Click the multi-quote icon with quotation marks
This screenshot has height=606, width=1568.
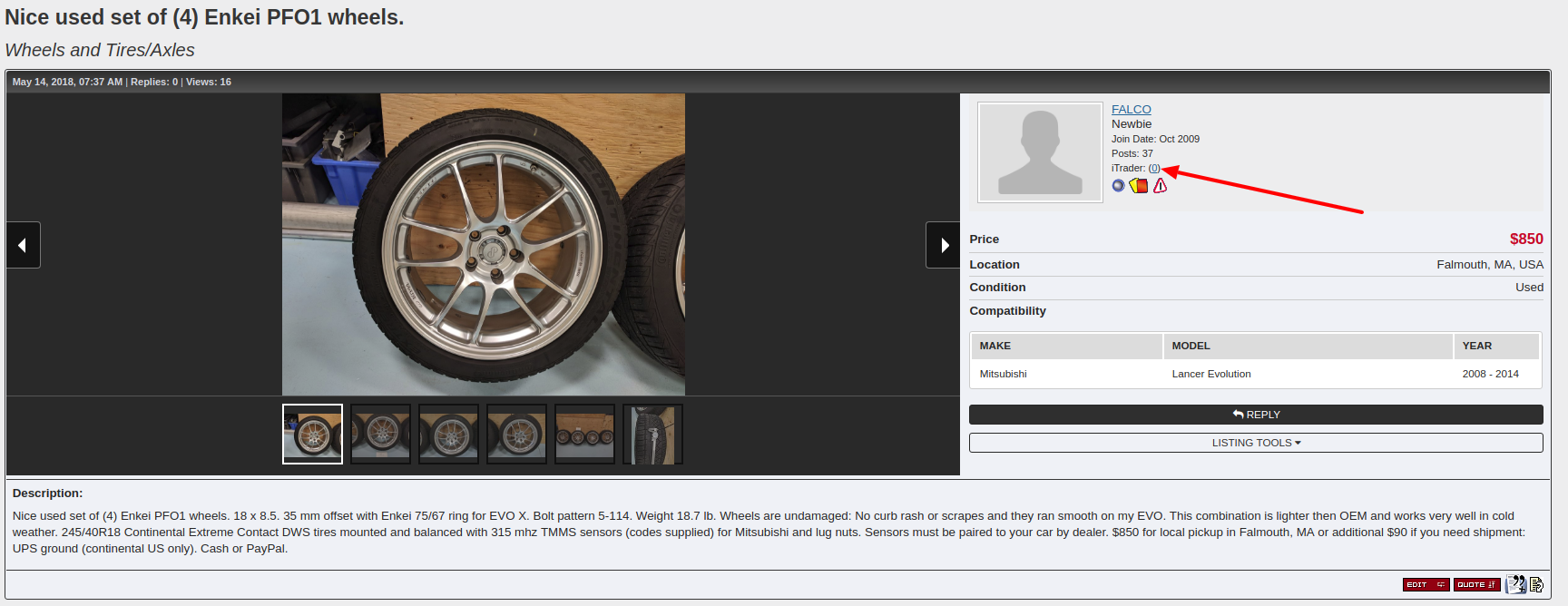tap(1515, 584)
